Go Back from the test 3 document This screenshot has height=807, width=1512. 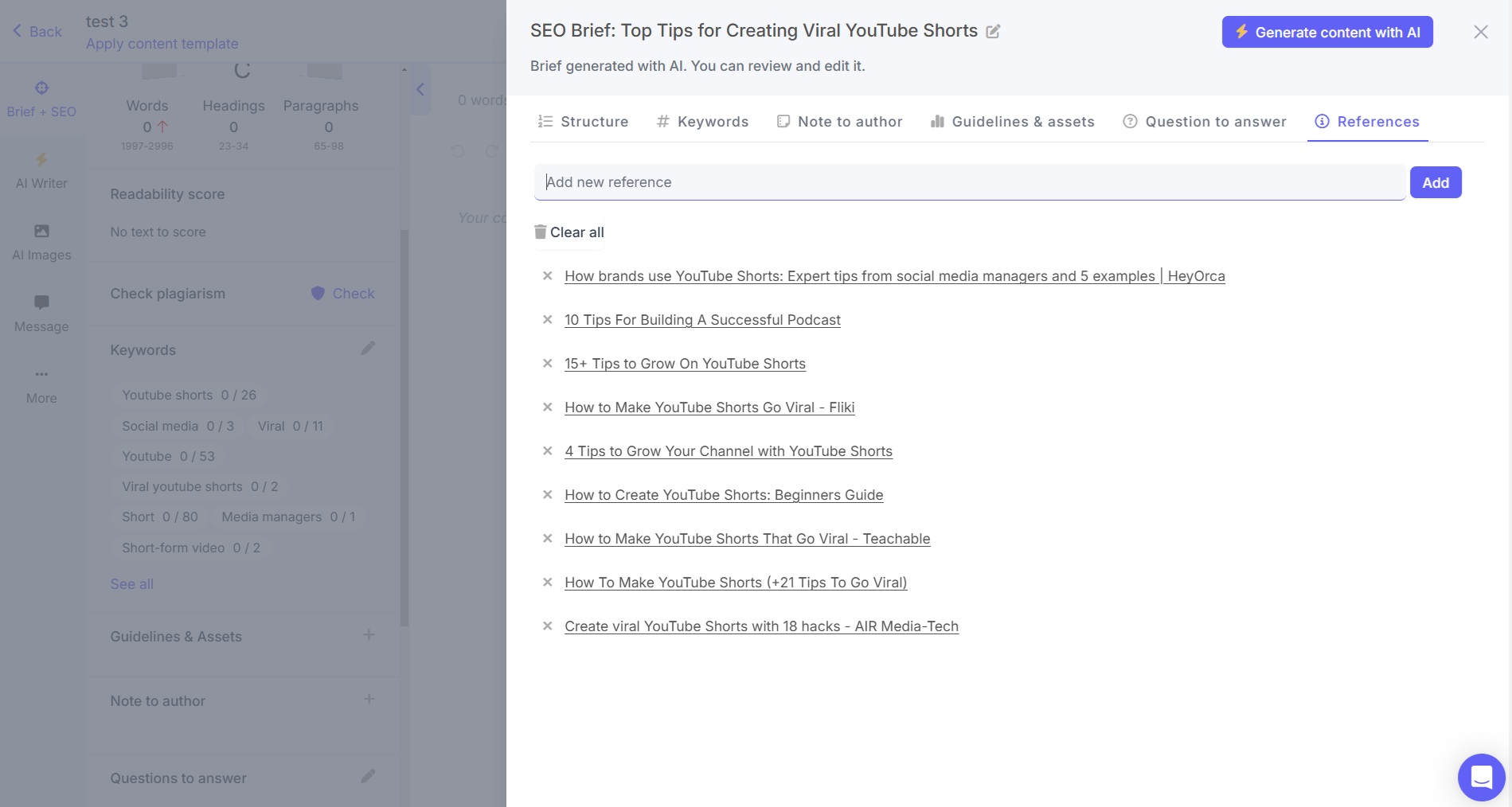point(37,32)
